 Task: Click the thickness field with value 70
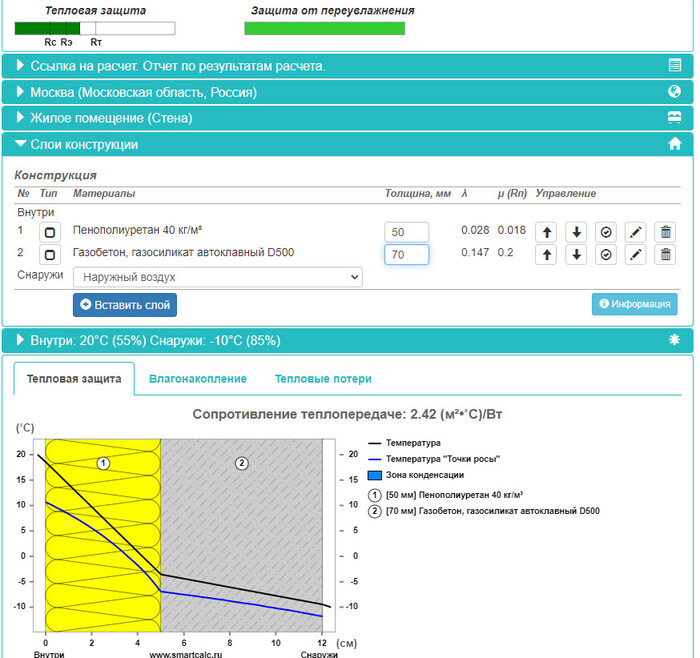[406, 254]
